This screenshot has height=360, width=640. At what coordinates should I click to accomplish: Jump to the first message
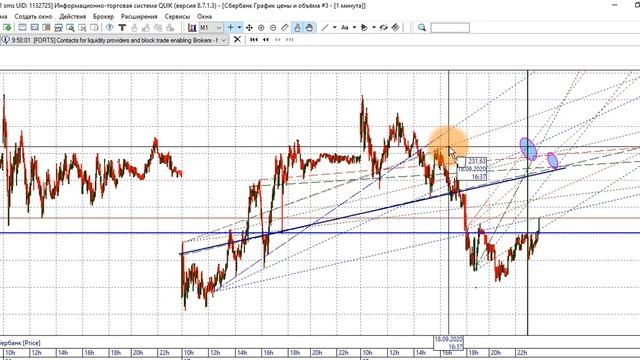(253, 40)
